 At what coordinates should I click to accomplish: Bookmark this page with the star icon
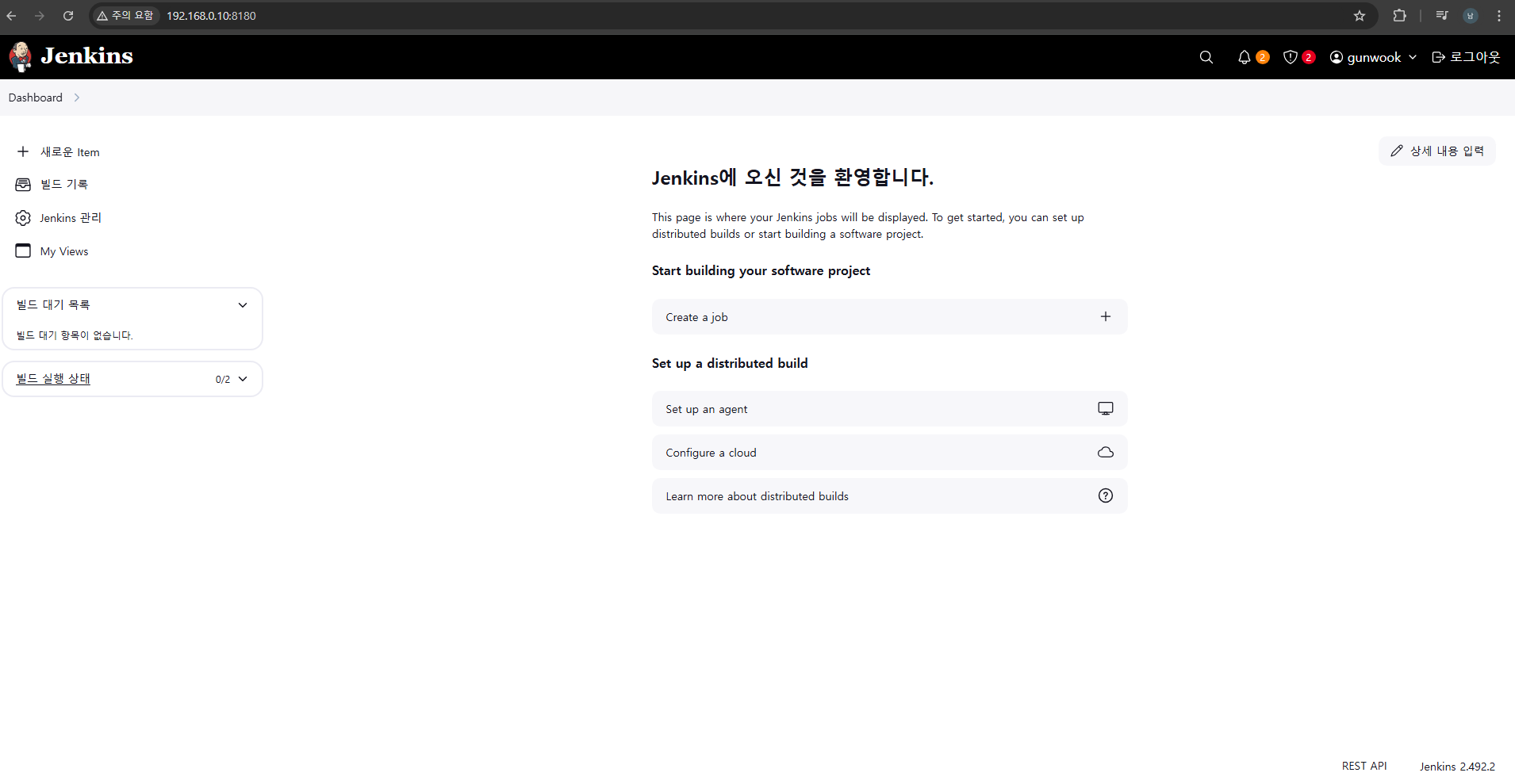coord(1360,16)
